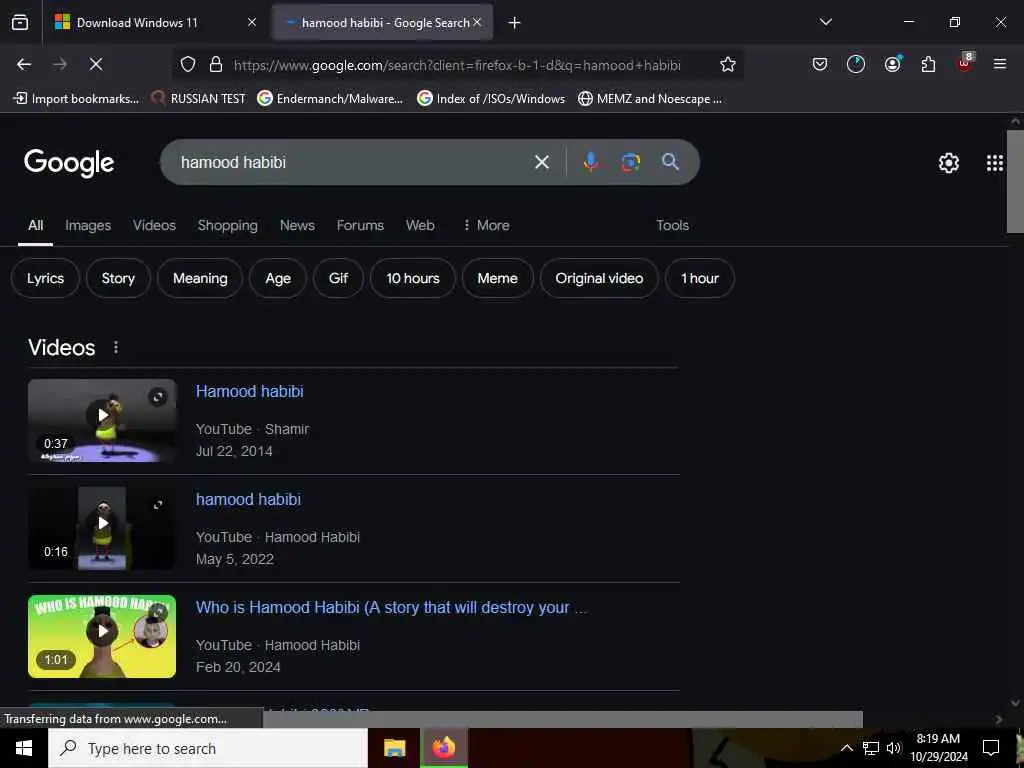Open hamood habibi video from May 5, 2022

coord(248,499)
